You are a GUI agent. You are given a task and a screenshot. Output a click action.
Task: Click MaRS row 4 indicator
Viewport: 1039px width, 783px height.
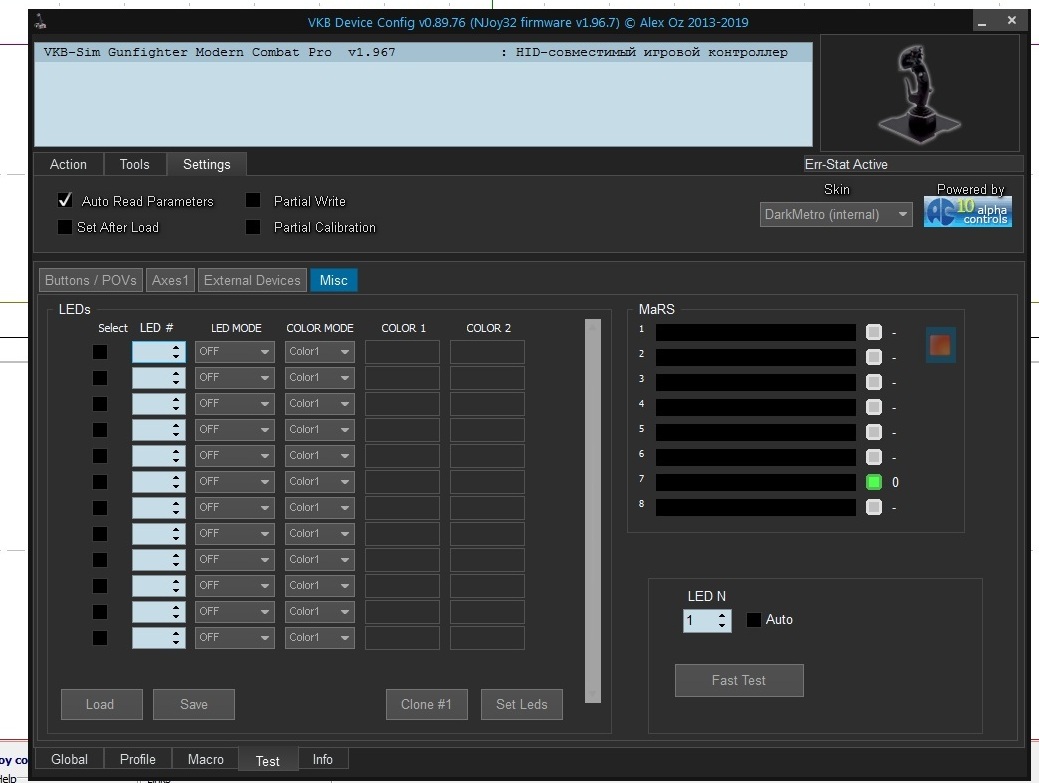click(x=874, y=407)
